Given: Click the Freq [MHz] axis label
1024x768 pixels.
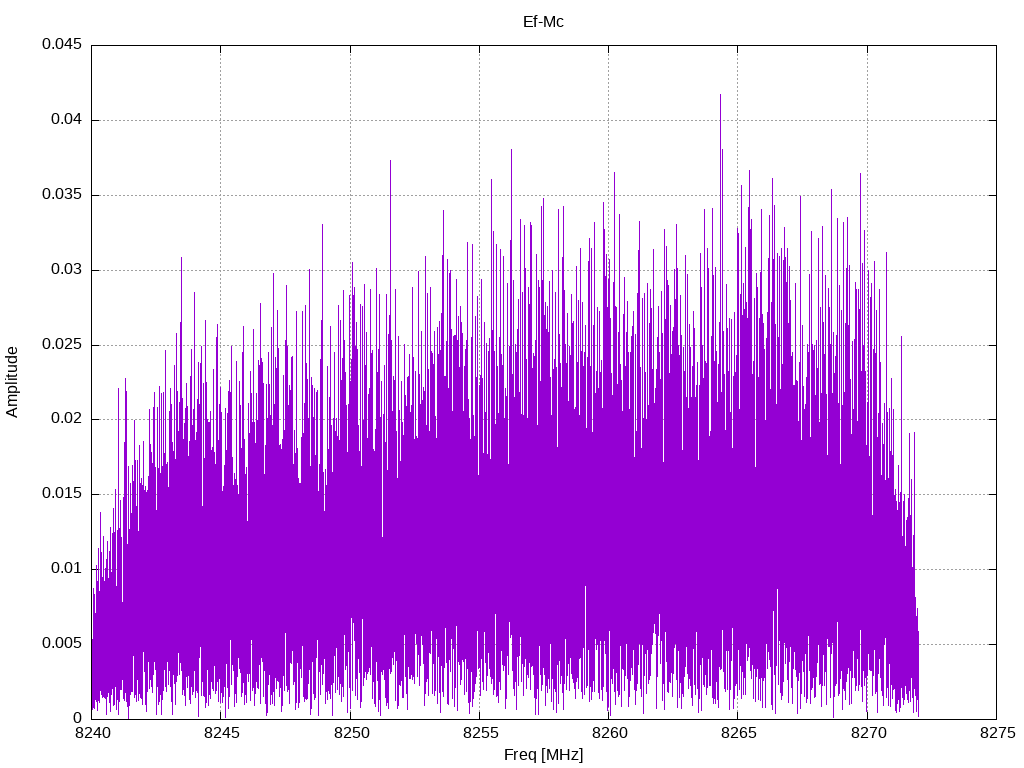Looking at the screenshot, I should 543,755.
